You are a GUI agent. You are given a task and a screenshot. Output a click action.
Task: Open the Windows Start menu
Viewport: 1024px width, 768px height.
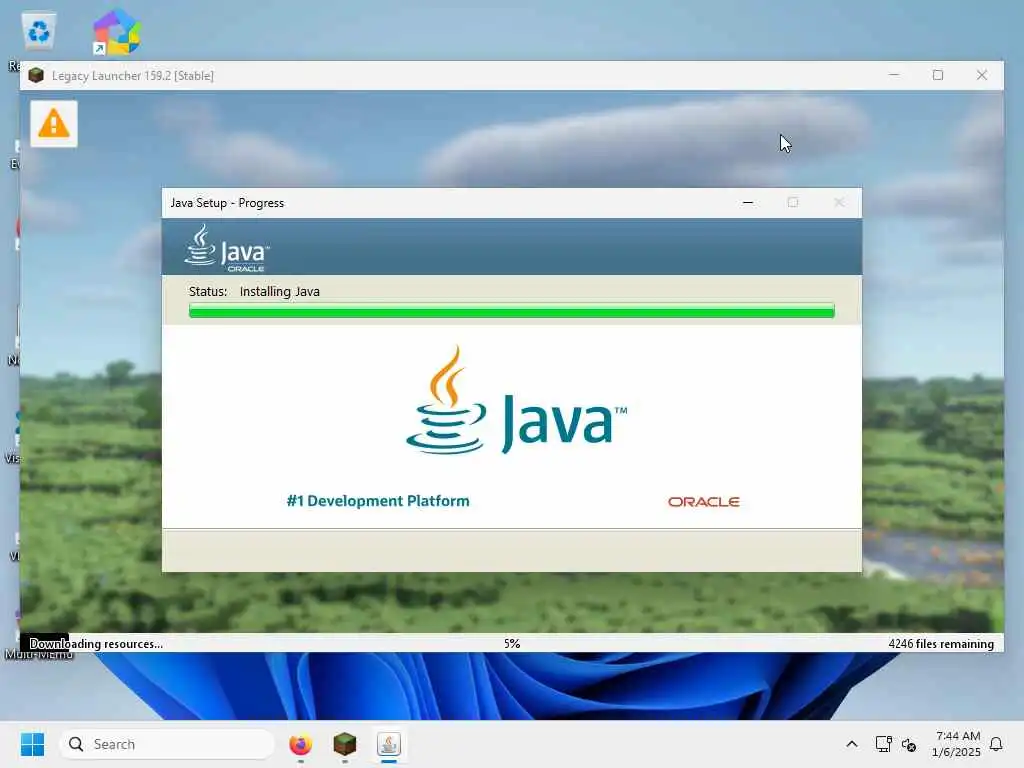33,744
